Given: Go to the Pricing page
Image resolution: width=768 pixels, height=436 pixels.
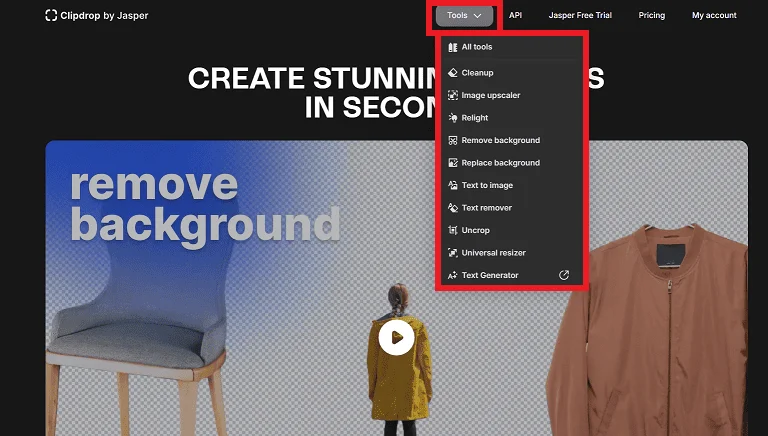Looking at the screenshot, I should [x=651, y=15].
